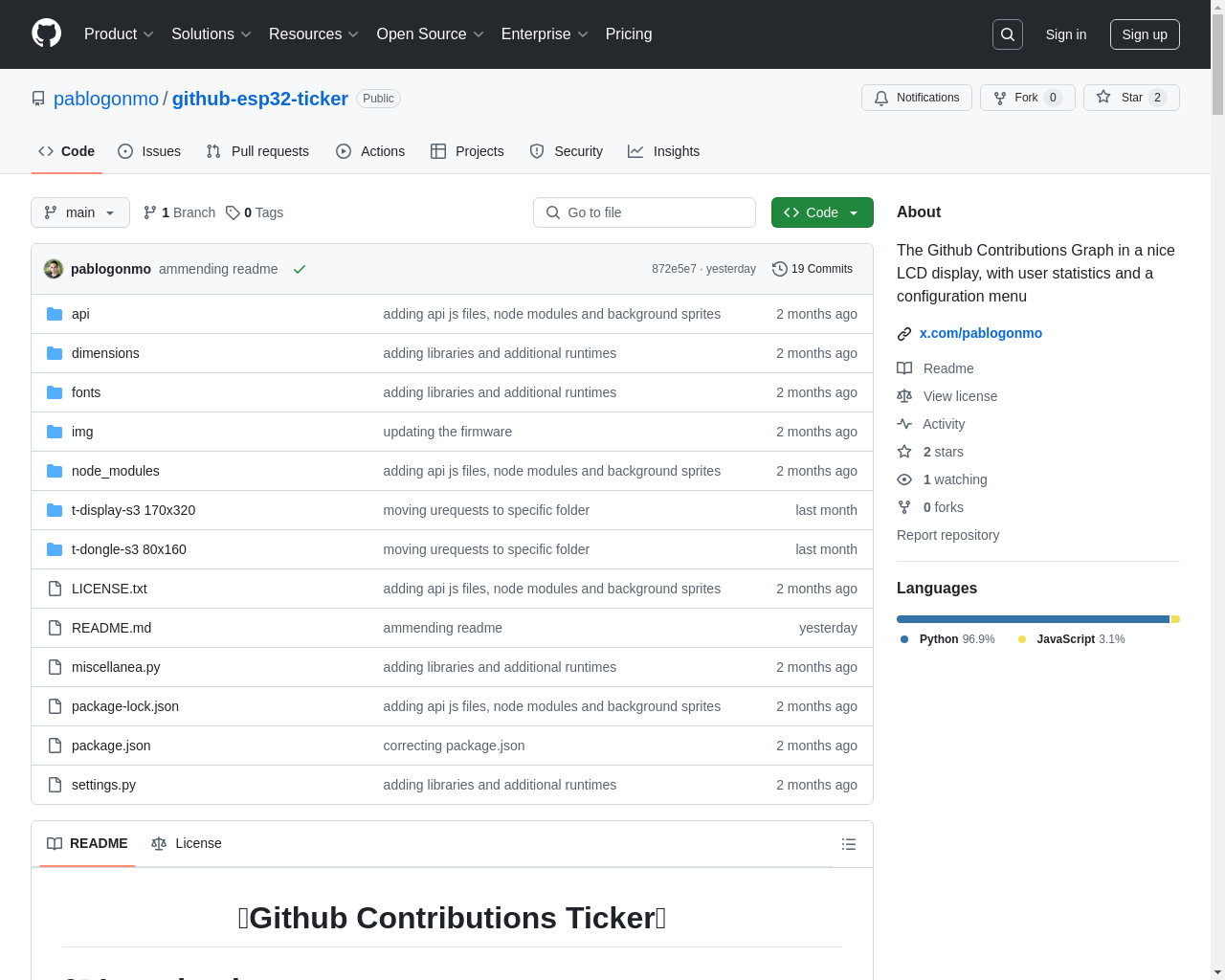Click the t-display-s3 170x320 folder icon
Image resolution: width=1225 pixels, height=980 pixels.
tap(55, 510)
